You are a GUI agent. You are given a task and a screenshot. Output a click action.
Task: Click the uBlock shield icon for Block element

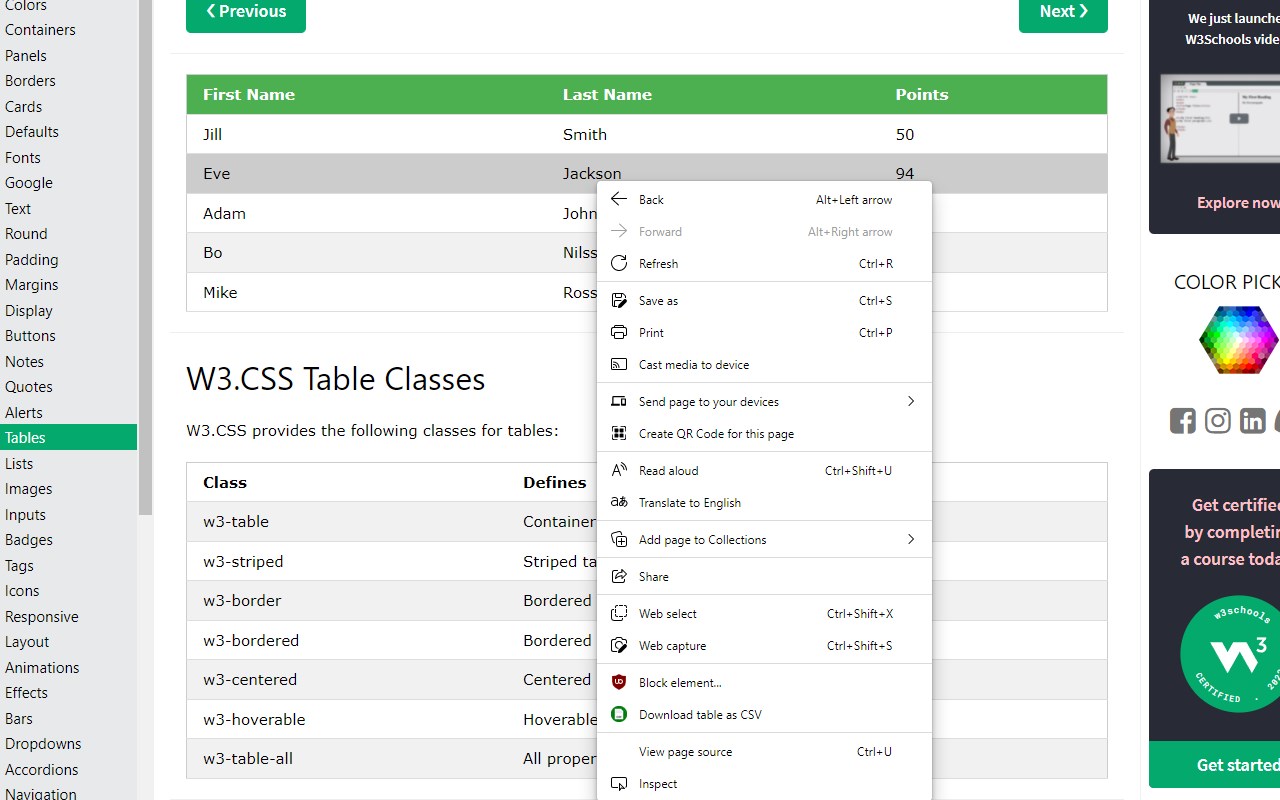tap(619, 682)
